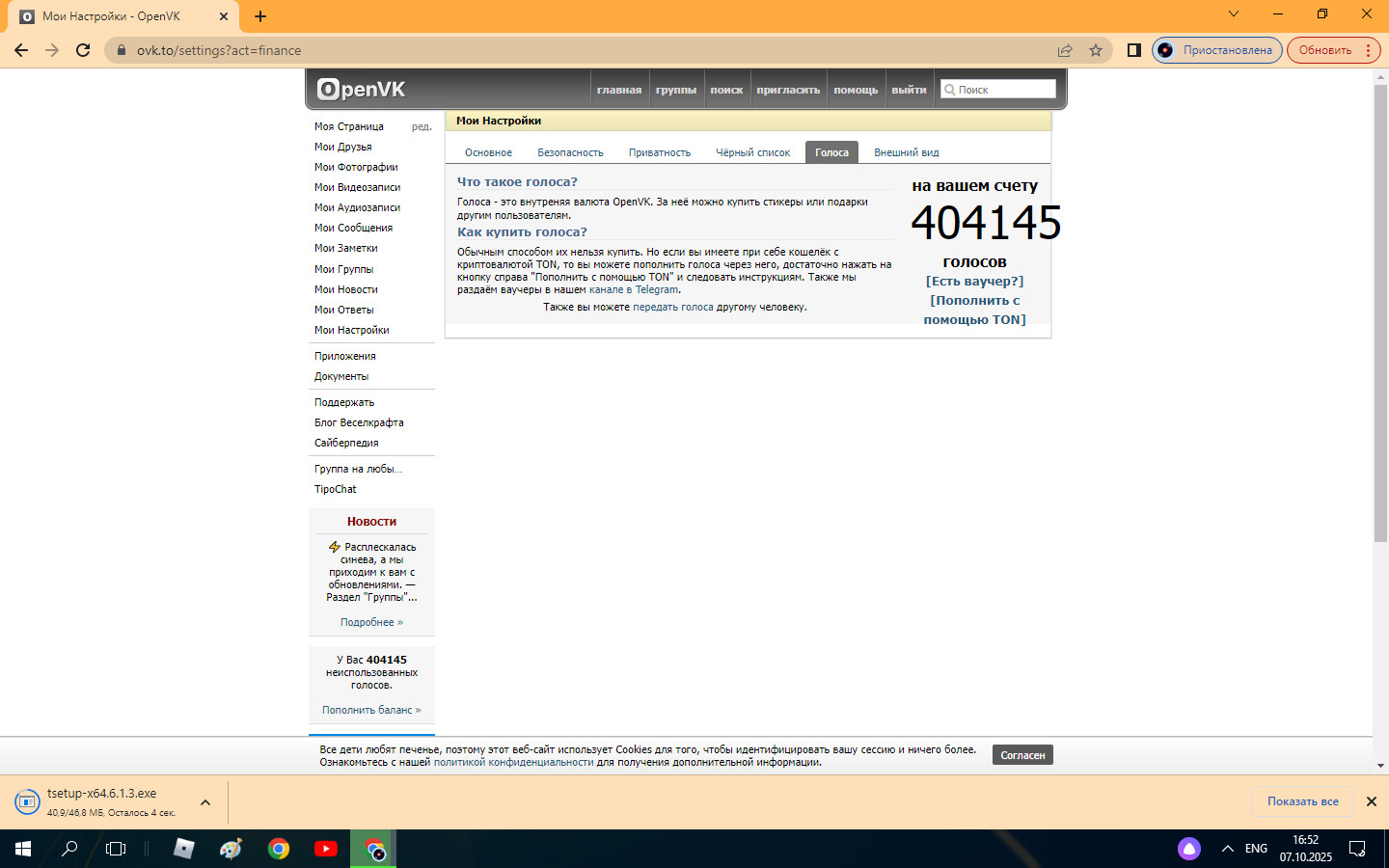Expand options for tsetup-x64.6.1.3.exe download
1389x868 pixels.
tap(205, 802)
